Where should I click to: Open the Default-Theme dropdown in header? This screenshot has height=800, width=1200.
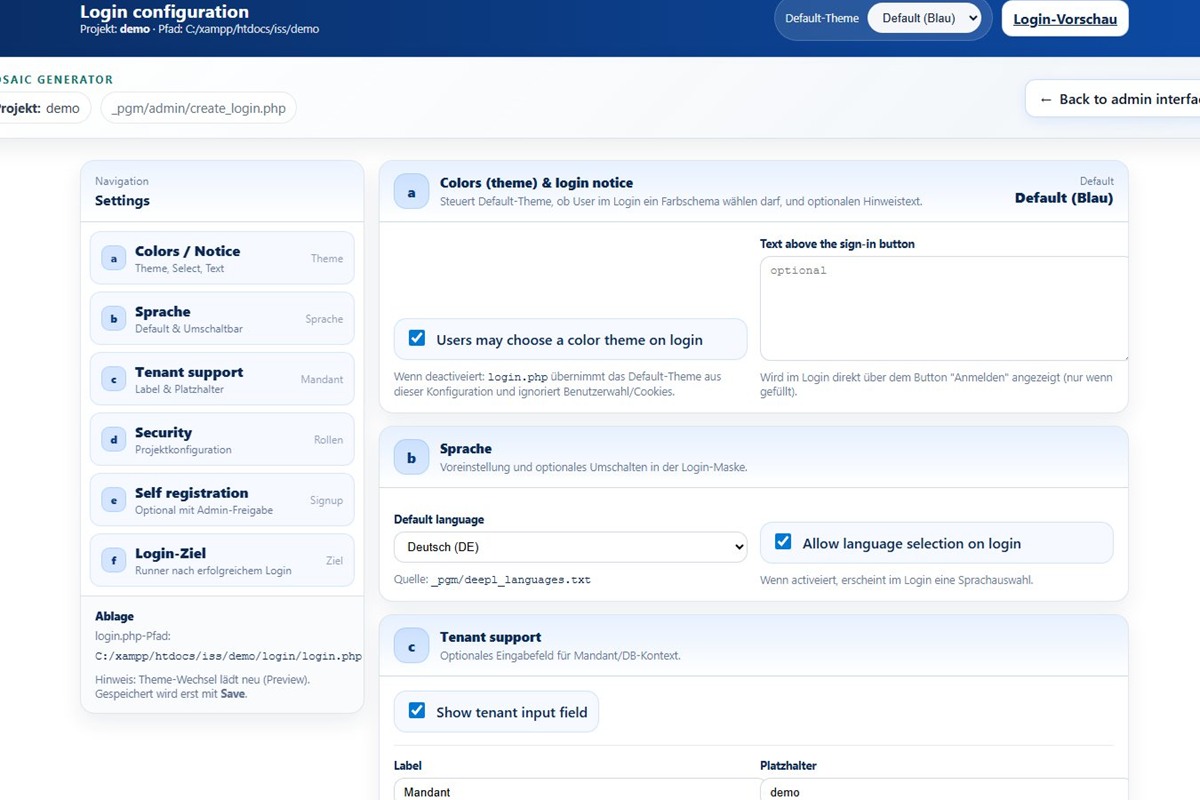(924, 18)
